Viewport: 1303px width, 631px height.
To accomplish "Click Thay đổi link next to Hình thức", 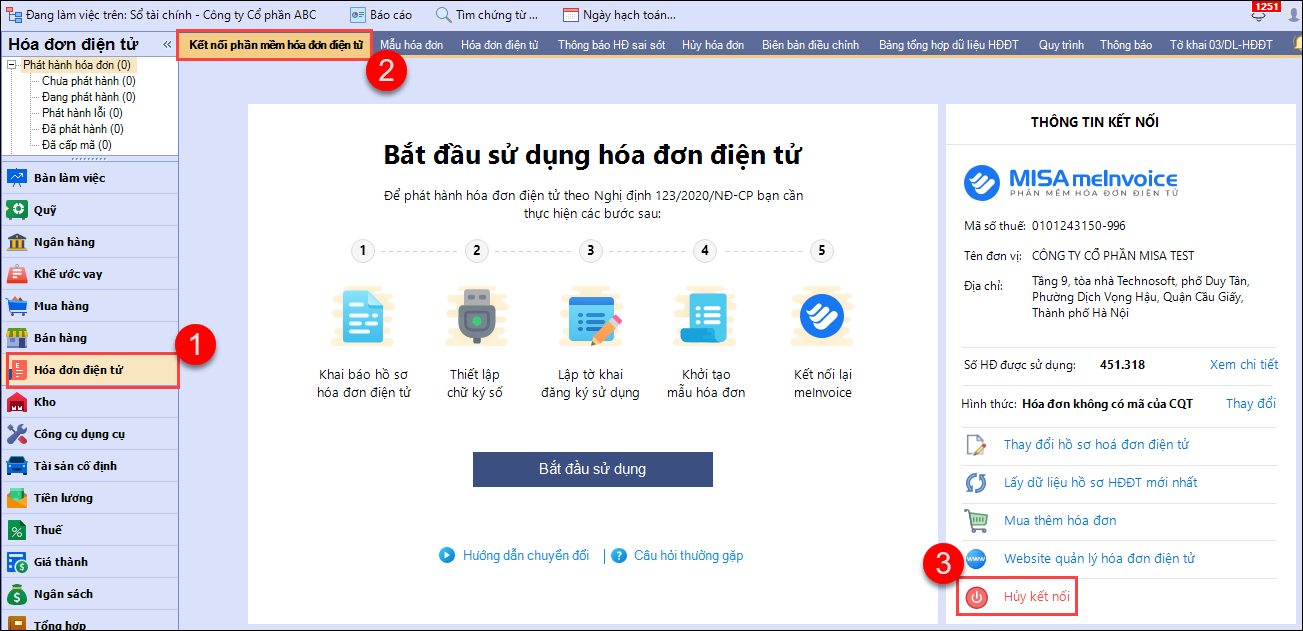I will (x=1250, y=404).
